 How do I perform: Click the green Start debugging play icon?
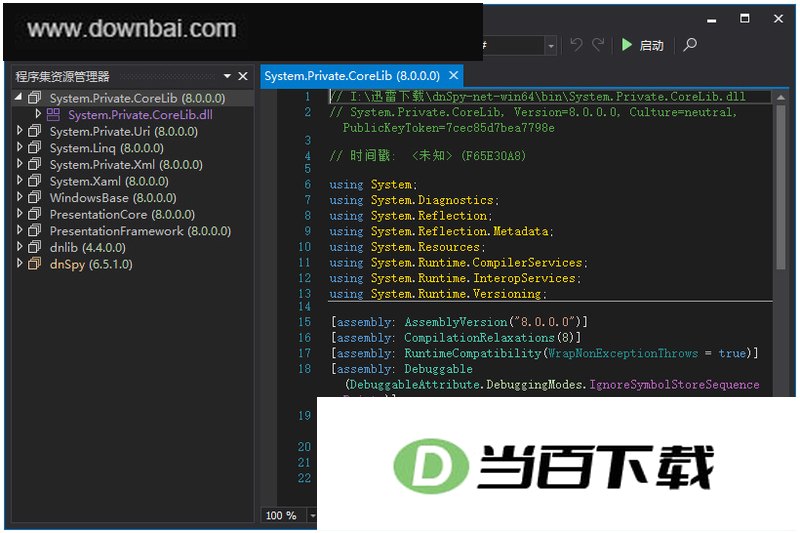(x=627, y=45)
